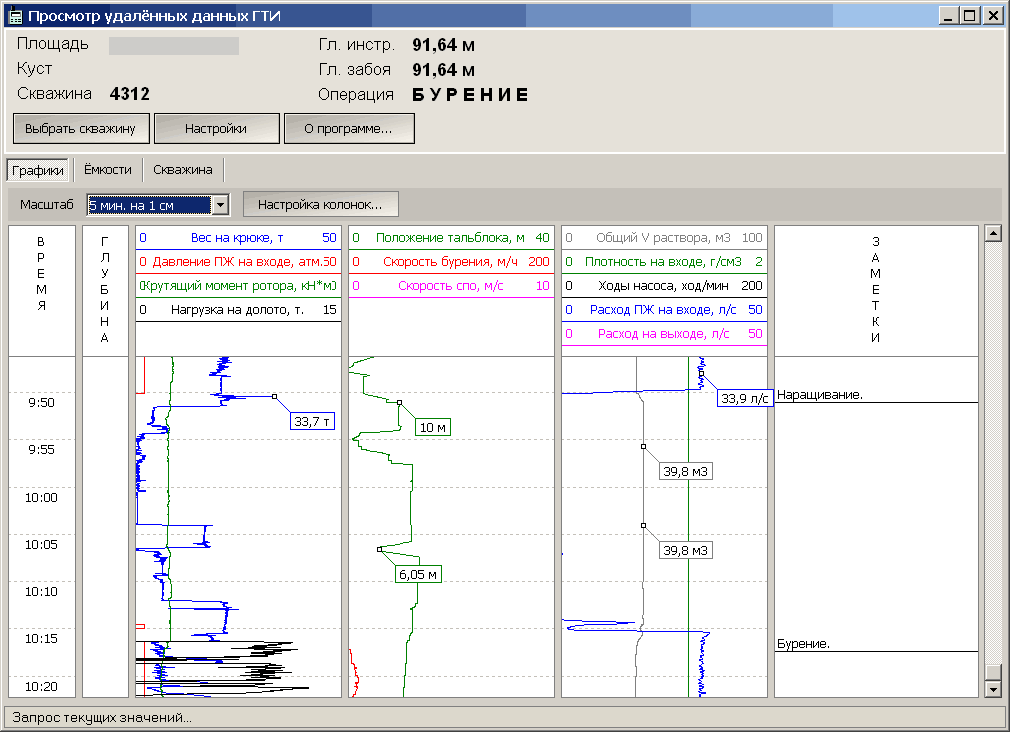The height and width of the screenshot is (732, 1010).
Task: Select Ходы насоса, ход/мин header
Action: click(x=664, y=285)
